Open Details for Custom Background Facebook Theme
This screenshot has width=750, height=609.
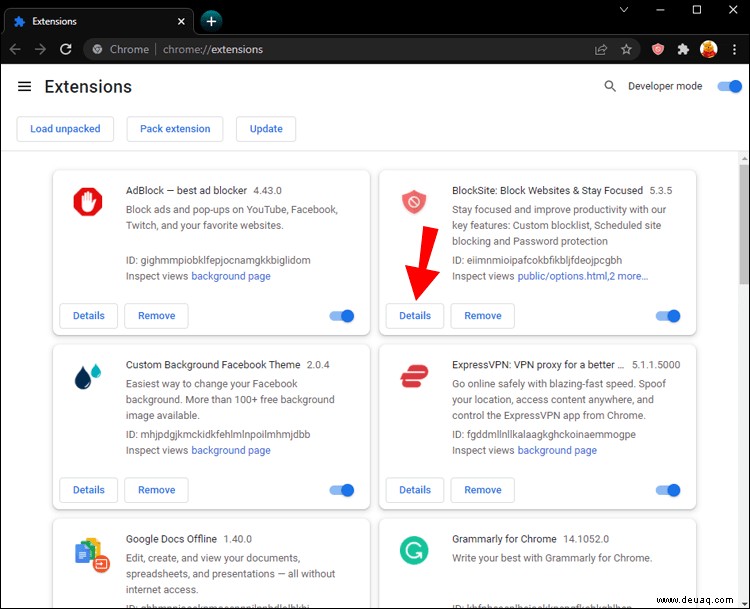click(x=88, y=490)
